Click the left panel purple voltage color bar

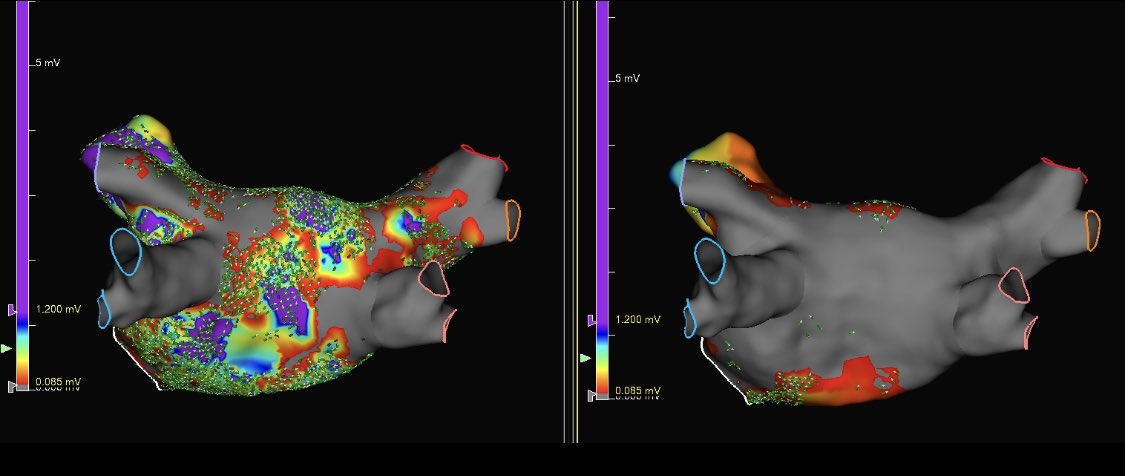click(23, 158)
